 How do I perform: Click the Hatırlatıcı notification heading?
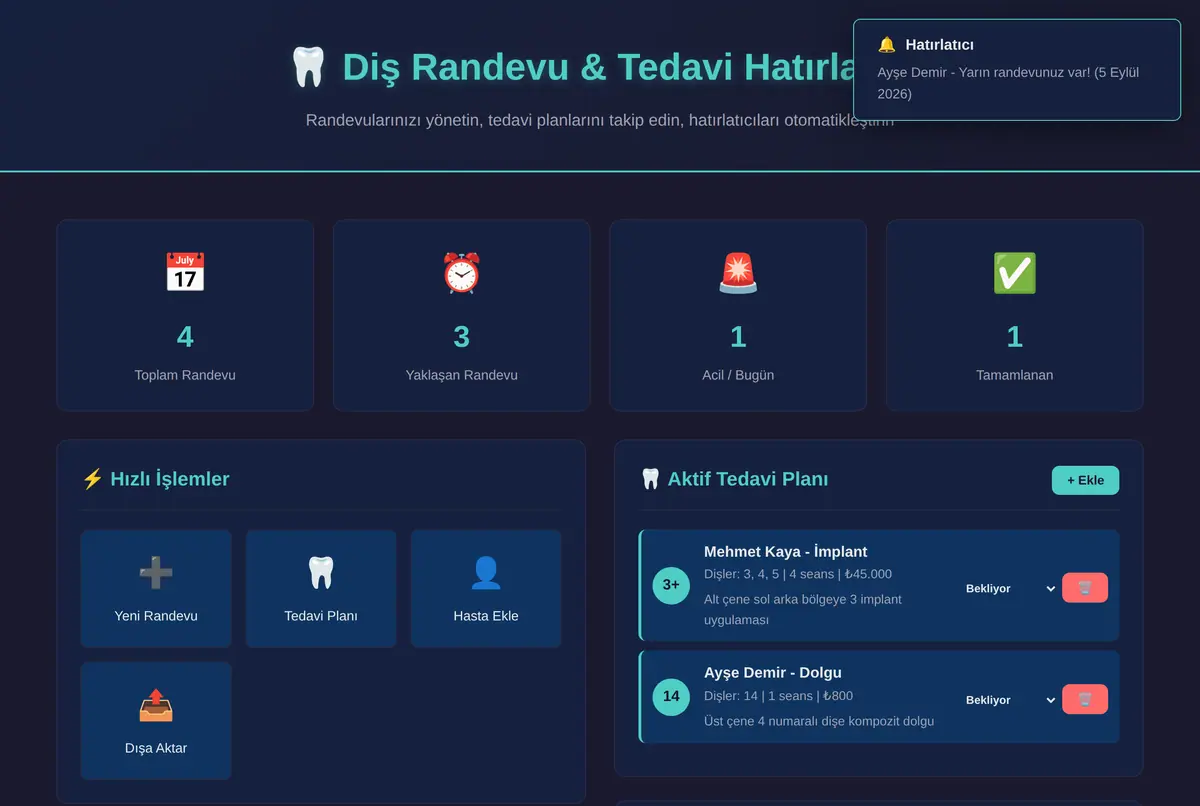(x=939, y=45)
